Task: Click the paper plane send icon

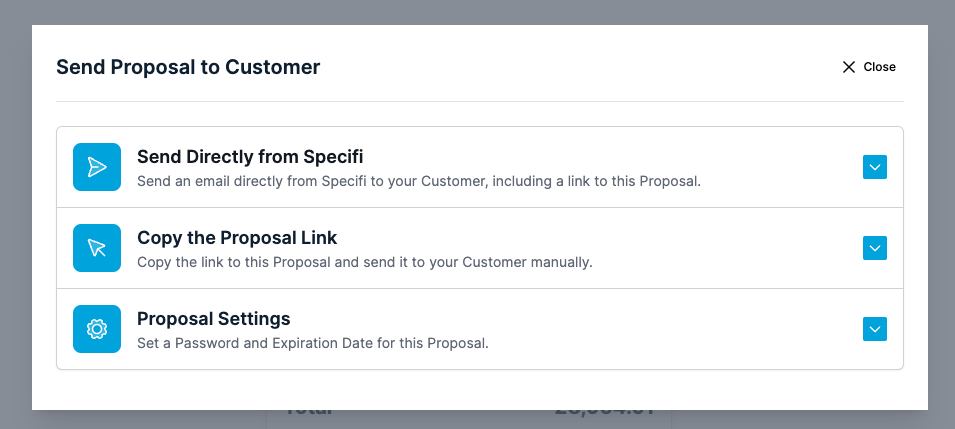Action: (x=97, y=167)
